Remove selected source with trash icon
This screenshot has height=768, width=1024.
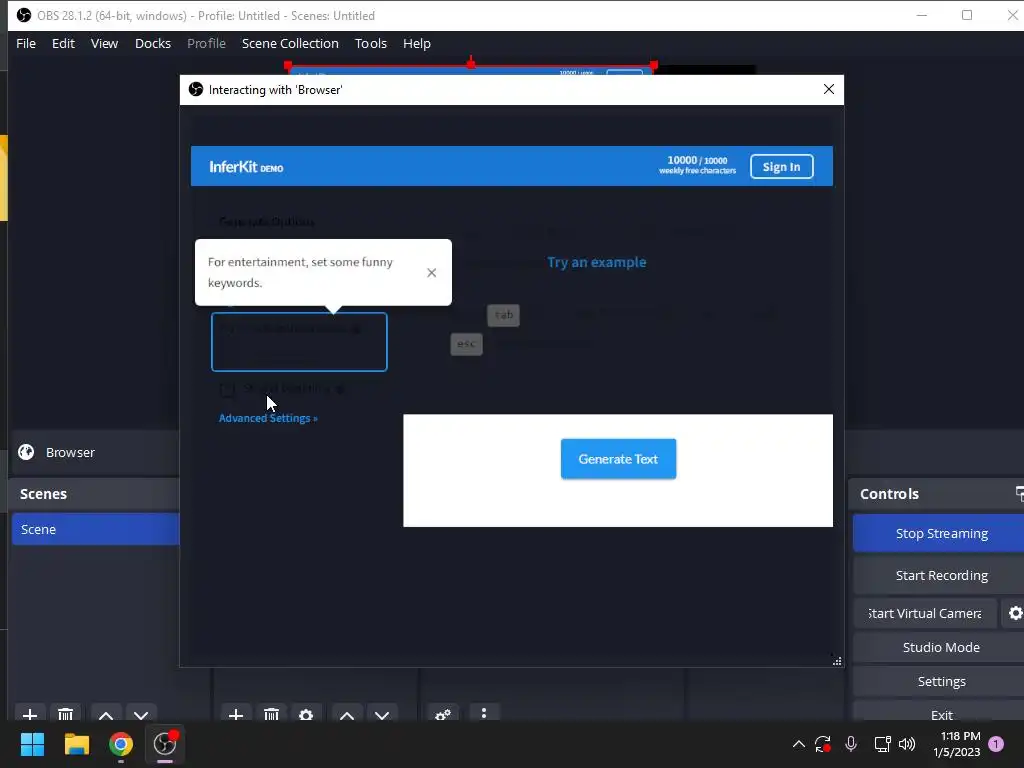click(x=272, y=714)
